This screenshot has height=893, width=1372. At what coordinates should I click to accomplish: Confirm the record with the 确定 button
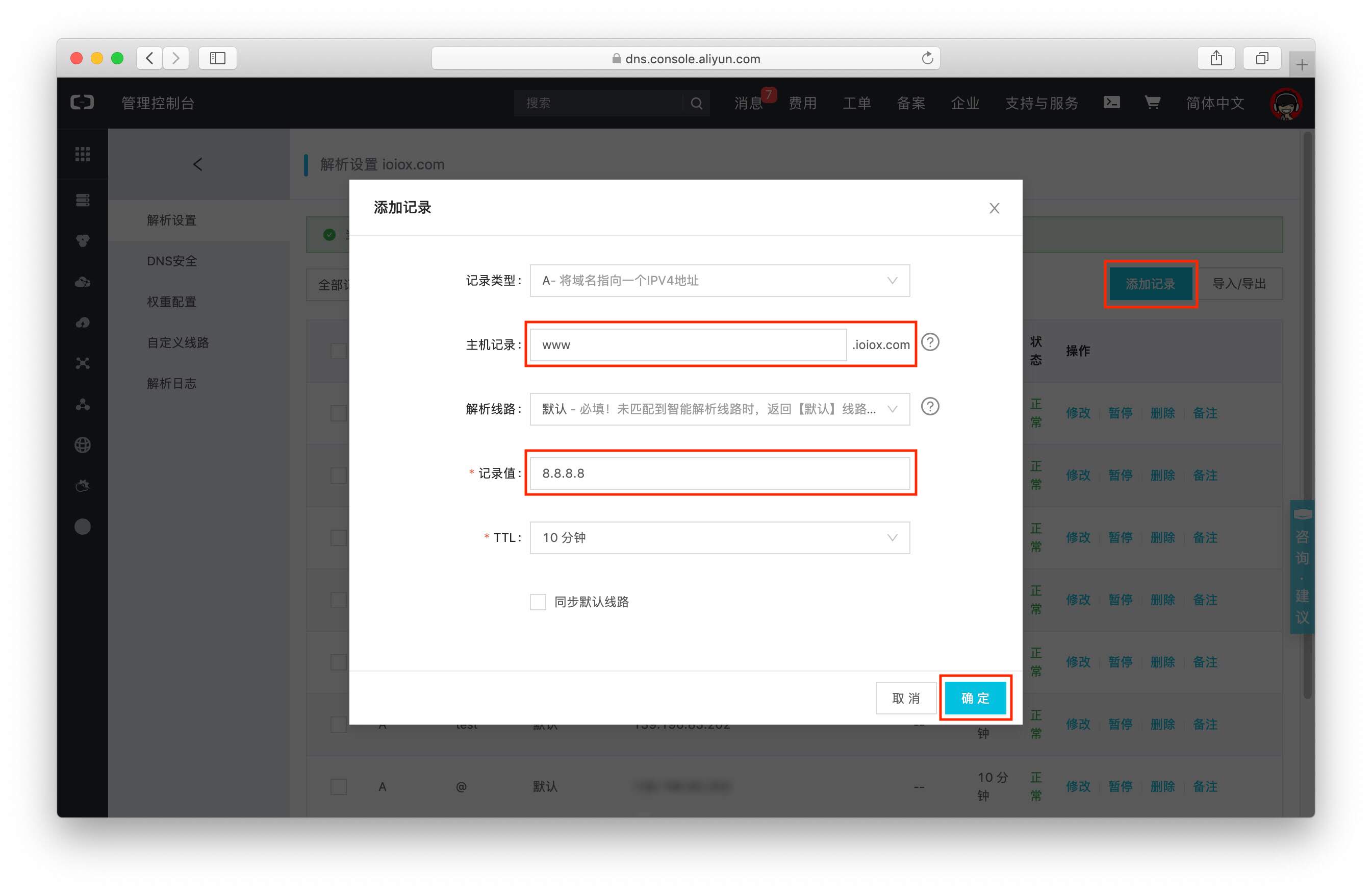coord(974,698)
